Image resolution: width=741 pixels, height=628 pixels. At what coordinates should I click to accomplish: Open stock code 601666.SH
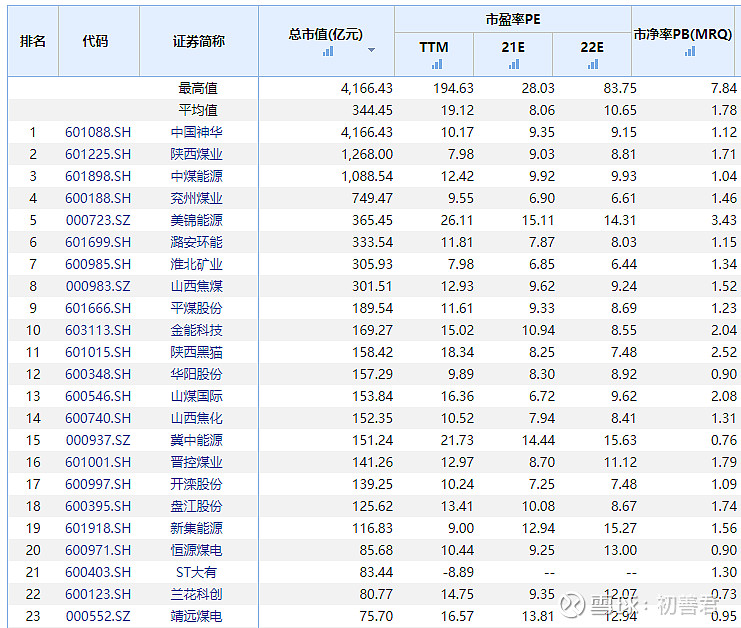click(98, 309)
